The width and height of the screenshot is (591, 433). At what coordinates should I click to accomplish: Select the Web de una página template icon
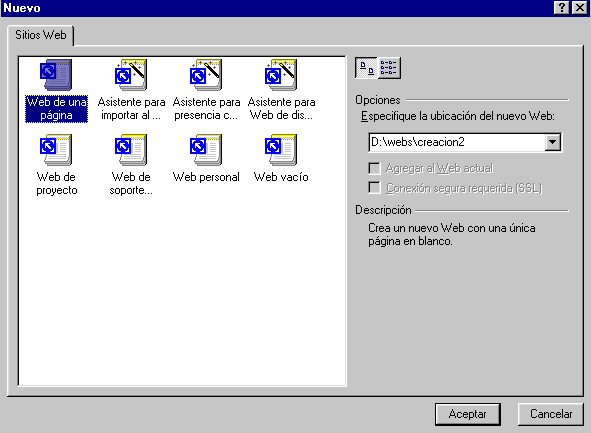56,75
